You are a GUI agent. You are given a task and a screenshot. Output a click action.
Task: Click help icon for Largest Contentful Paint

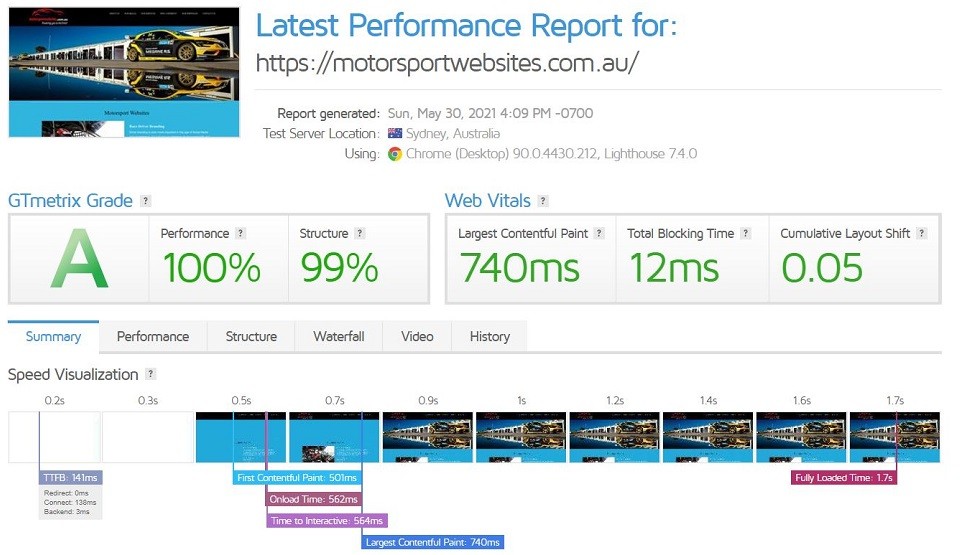[x=599, y=233]
